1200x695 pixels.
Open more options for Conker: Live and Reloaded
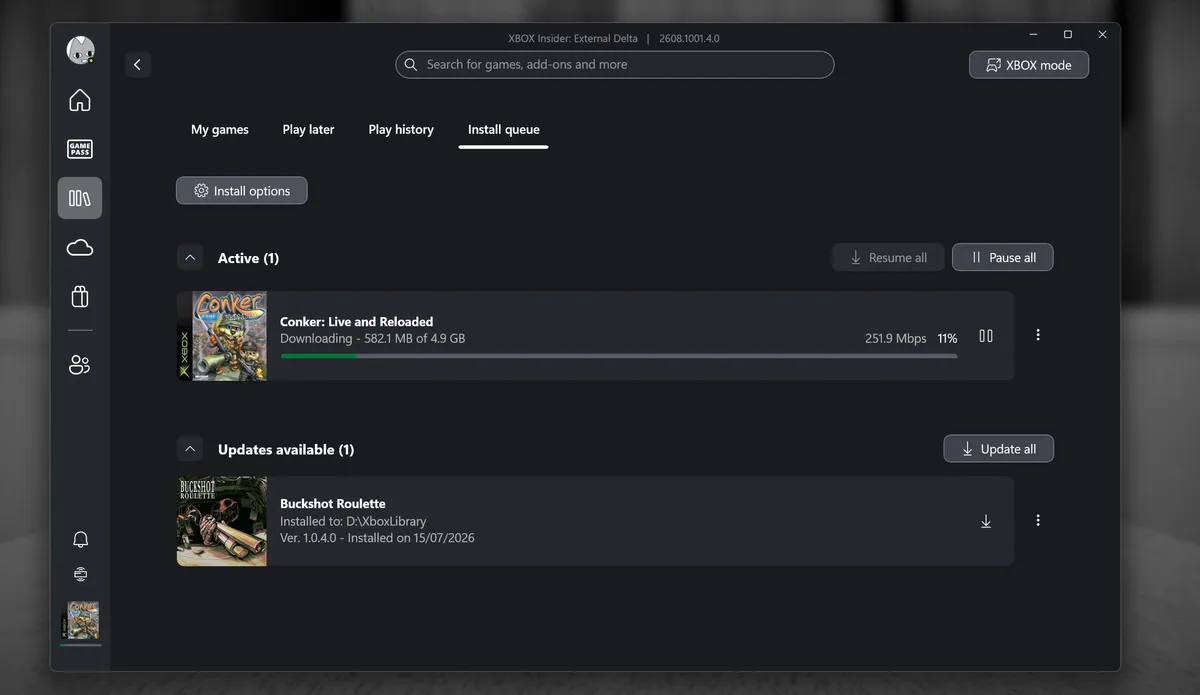click(x=1038, y=335)
